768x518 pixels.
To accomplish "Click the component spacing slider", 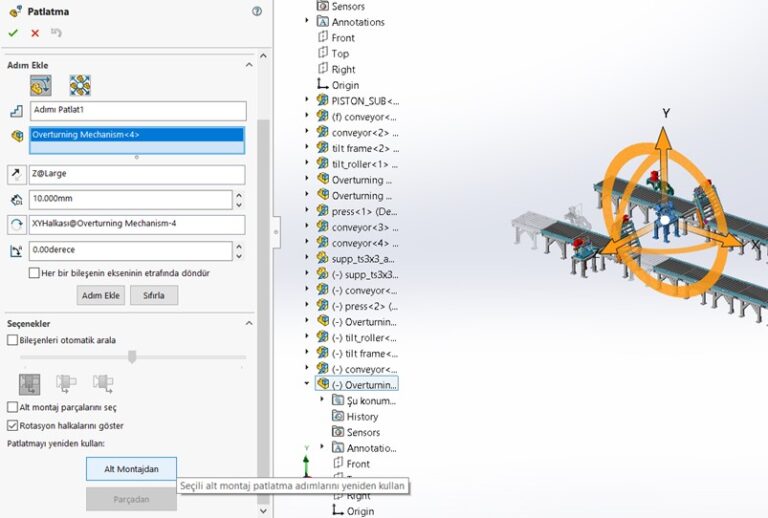I will pyautogui.click(x=131, y=357).
